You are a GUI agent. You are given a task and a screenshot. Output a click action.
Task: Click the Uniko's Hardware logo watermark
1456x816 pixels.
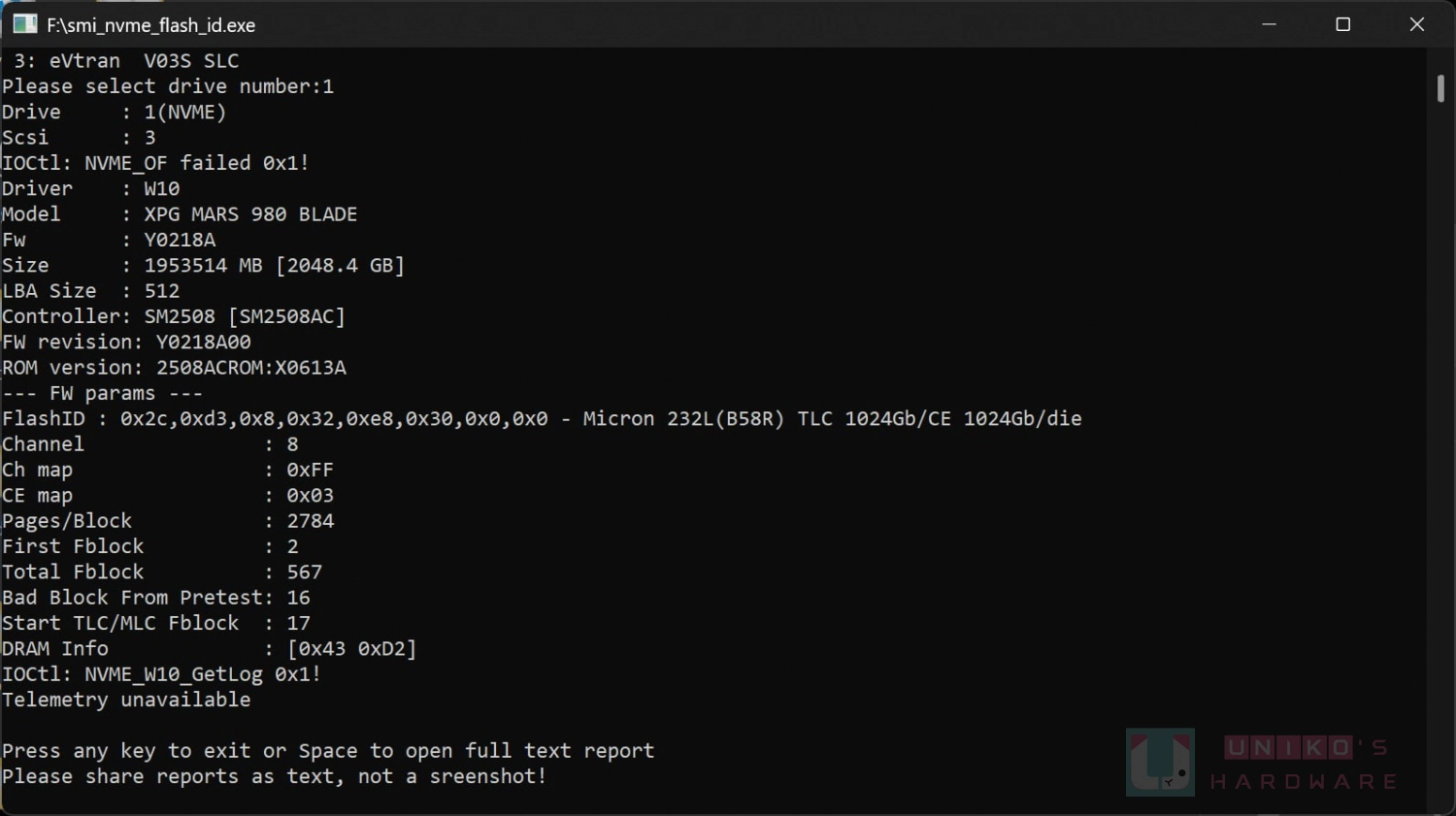tap(1160, 762)
